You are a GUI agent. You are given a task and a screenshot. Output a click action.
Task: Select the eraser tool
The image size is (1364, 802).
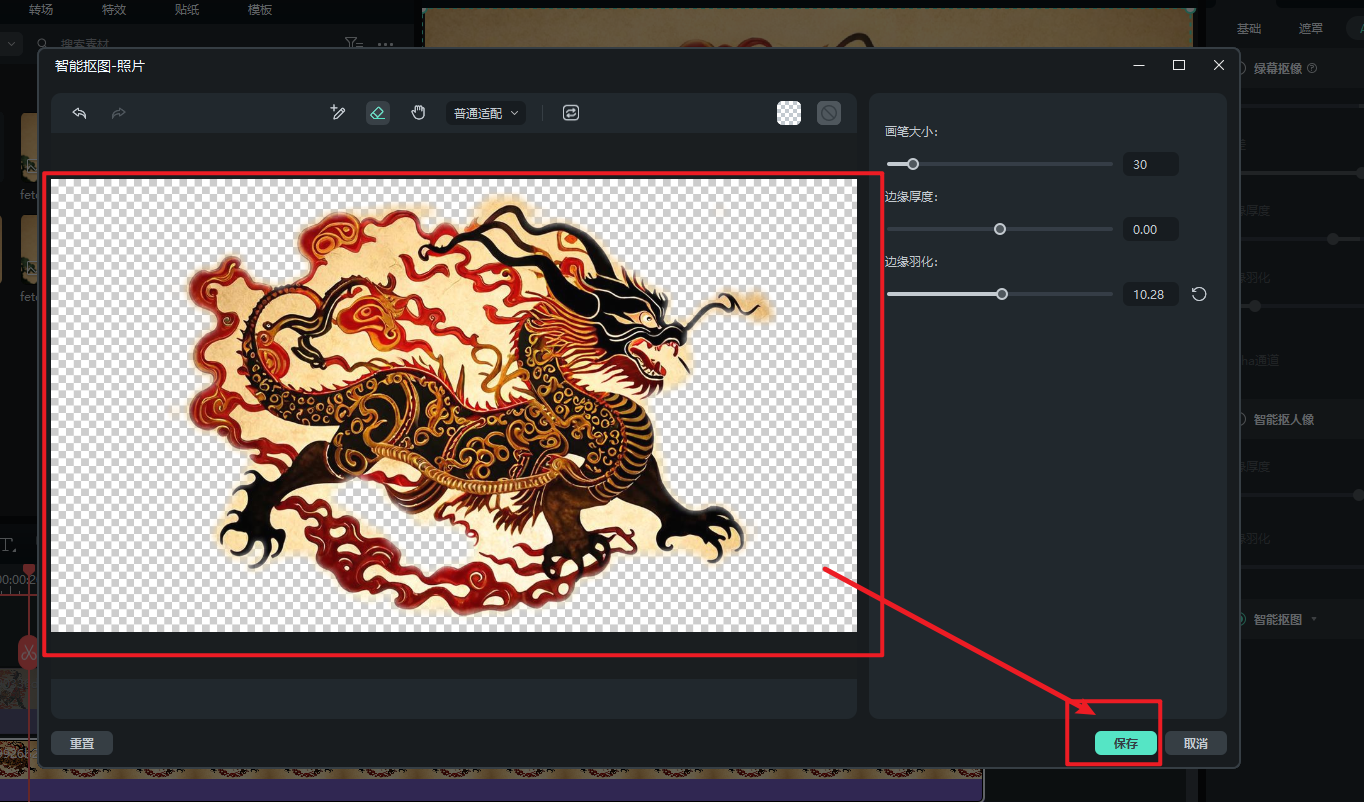[377, 113]
